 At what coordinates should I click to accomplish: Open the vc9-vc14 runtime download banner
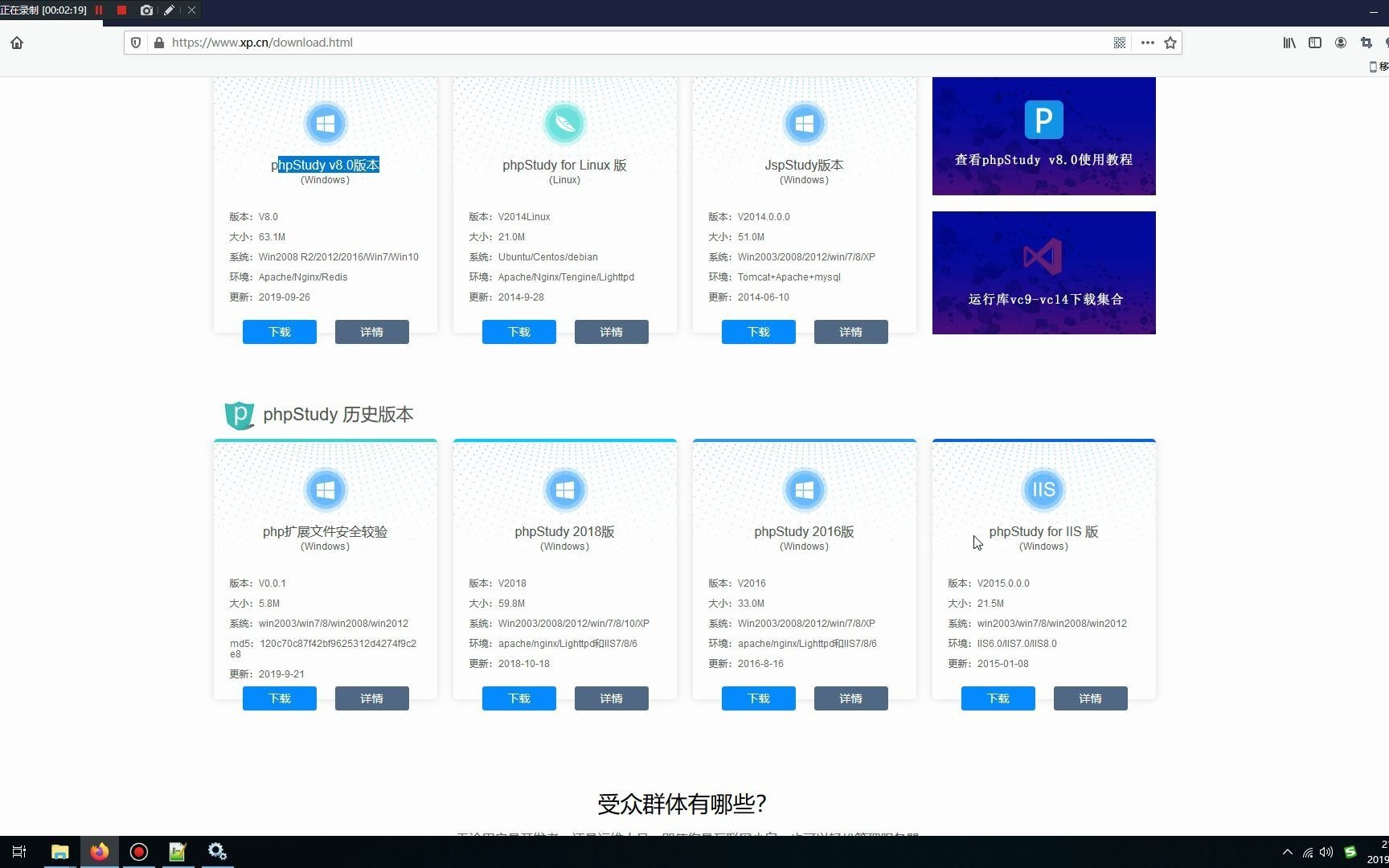[x=1044, y=272]
